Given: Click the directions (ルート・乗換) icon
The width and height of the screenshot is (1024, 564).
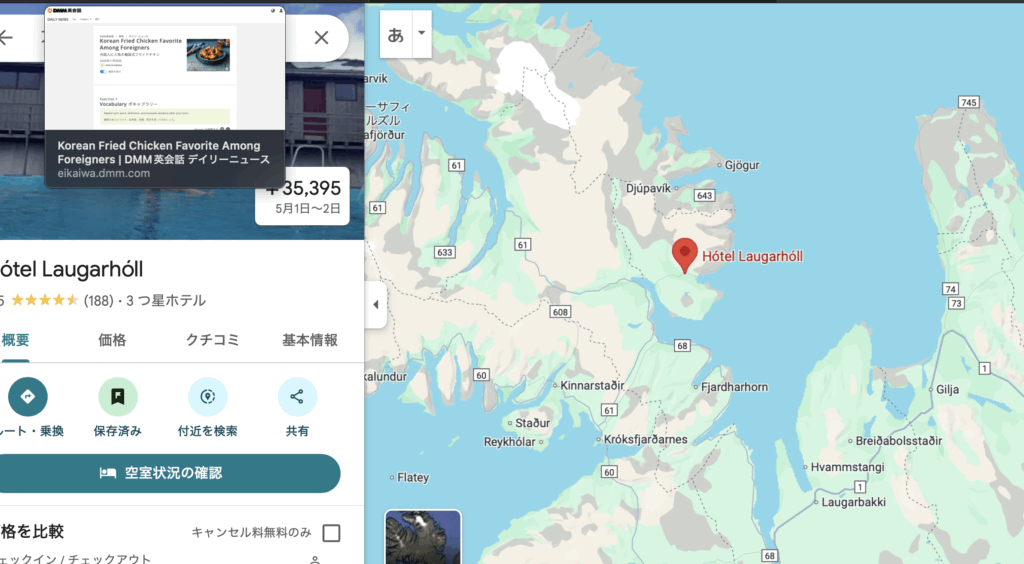Looking at the screenshot, I should 27,396.
